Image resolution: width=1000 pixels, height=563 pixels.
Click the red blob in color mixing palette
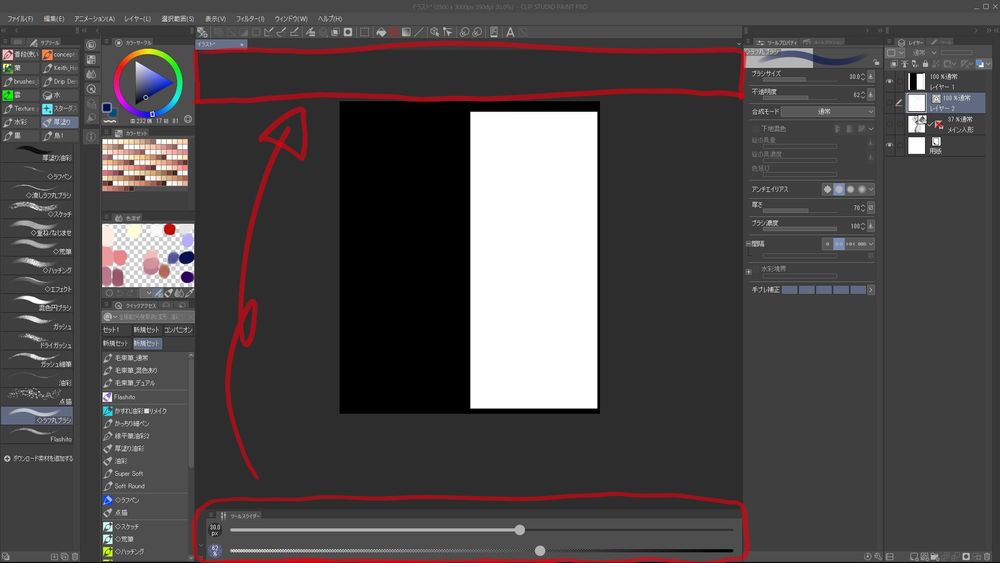click(169, 230)
